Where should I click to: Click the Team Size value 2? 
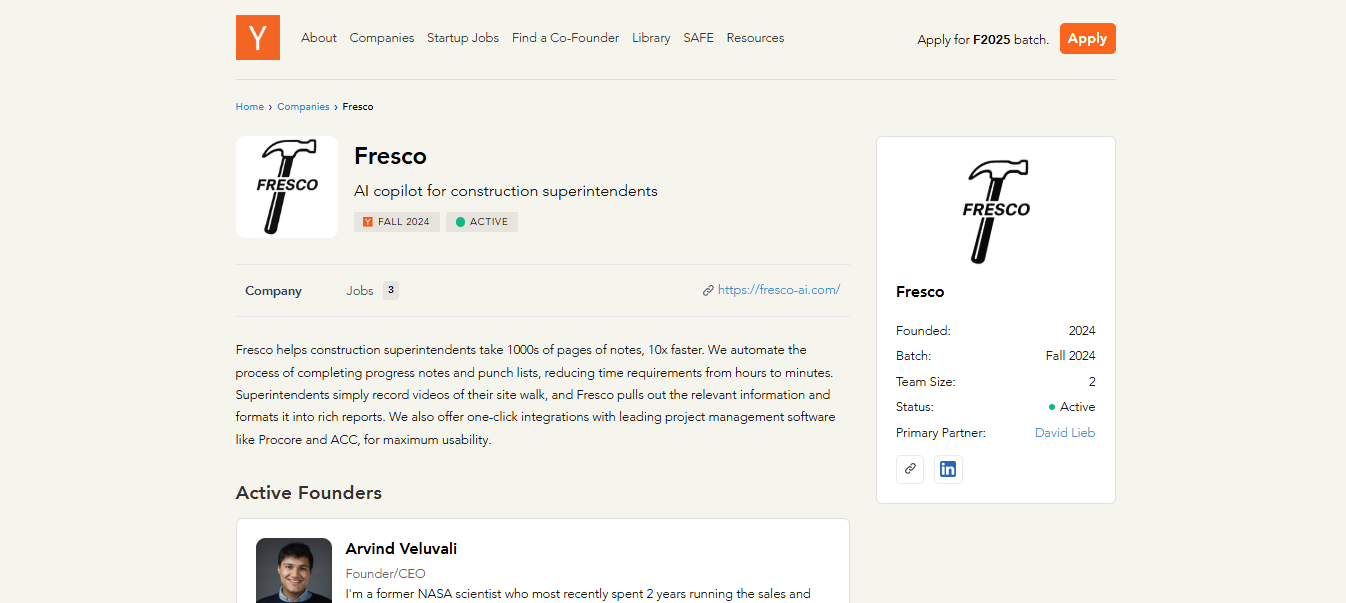[x=1092, y=382]
